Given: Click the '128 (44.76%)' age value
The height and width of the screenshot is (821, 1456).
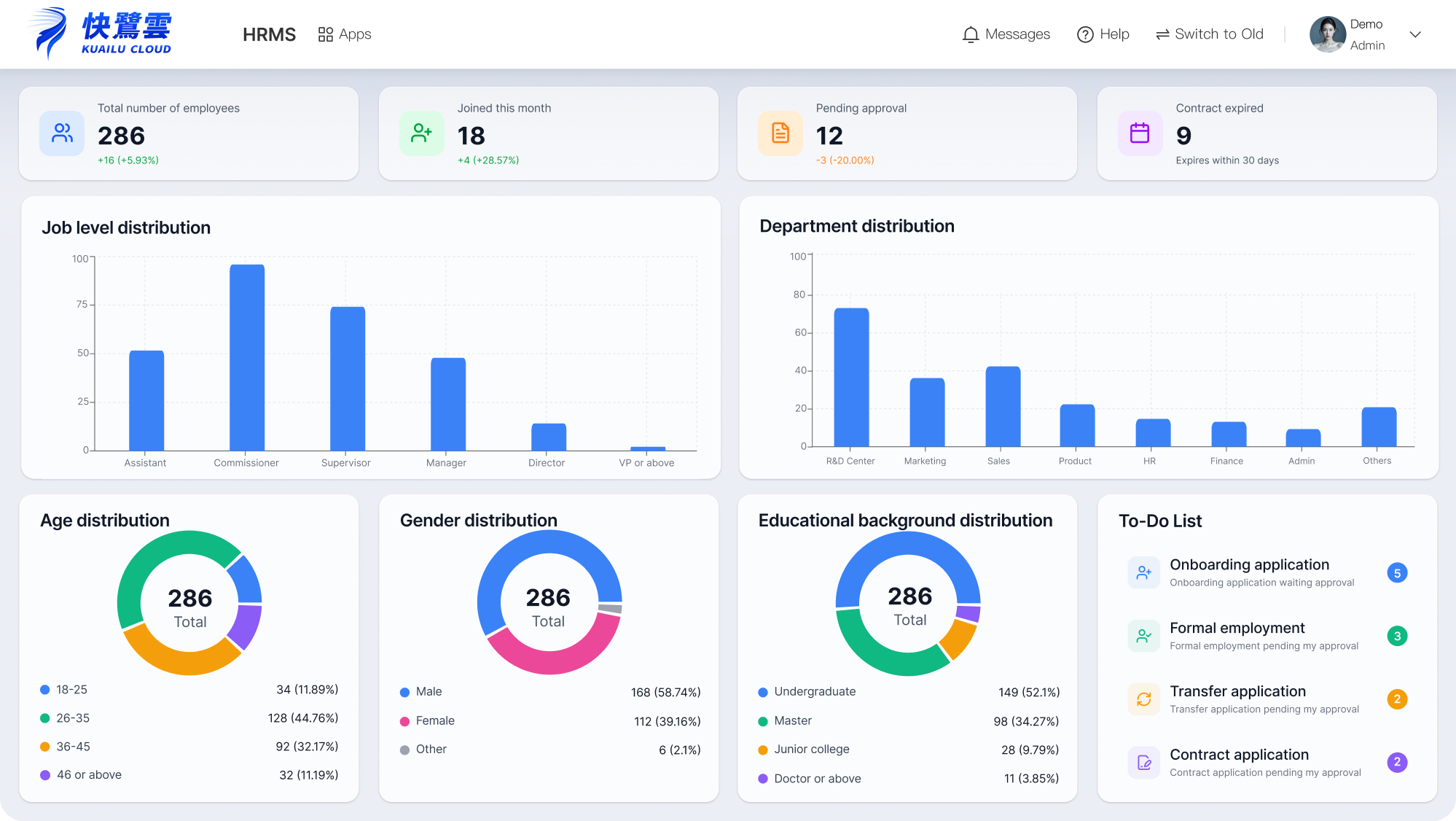Looking at the screenshot, I should tap(303, 718).
